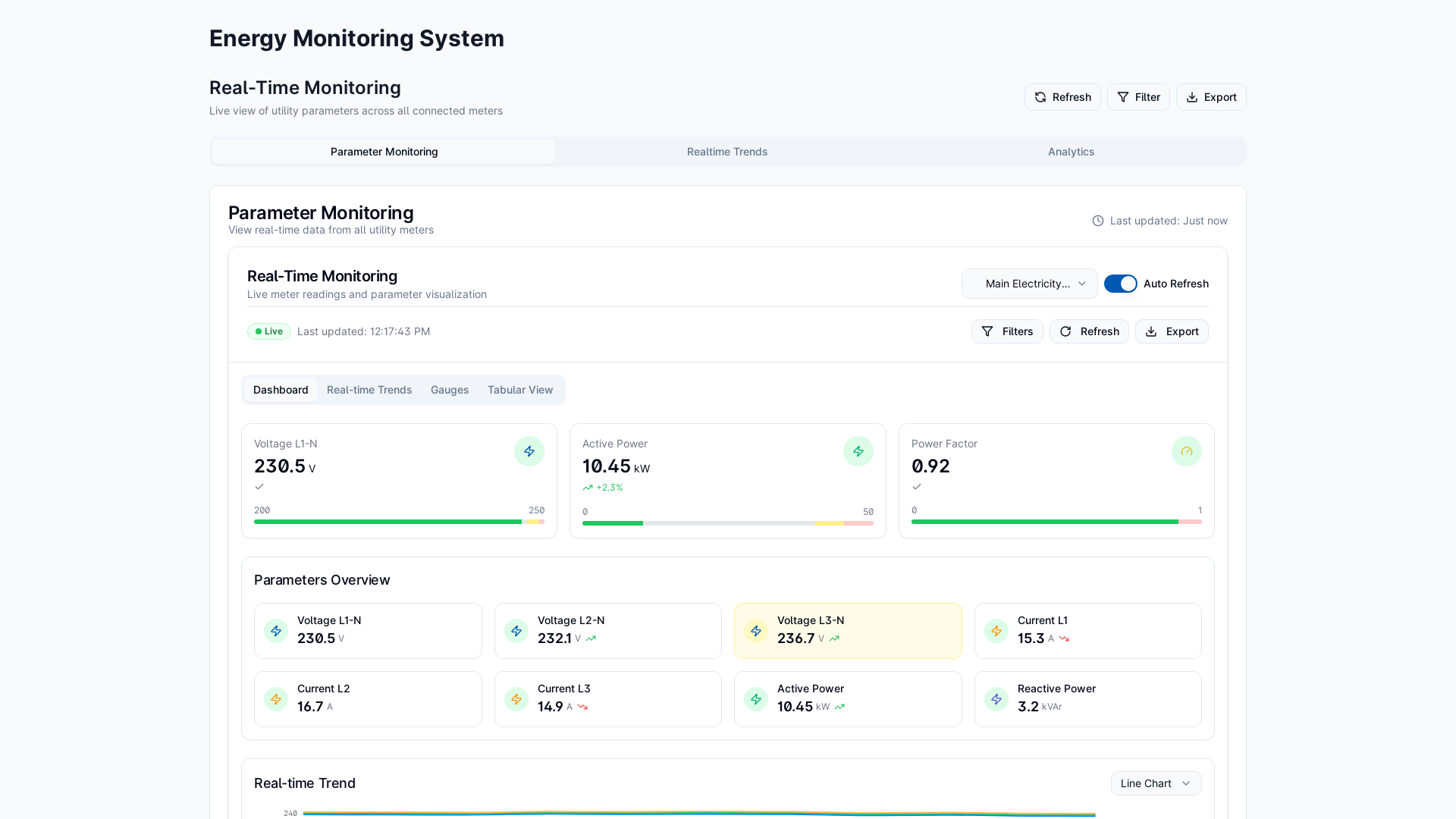Click the upward trend arrow next to 232.1 V
Image resolution: width=1456 pixels, height=819 pixels.
[x=591, y=639]
